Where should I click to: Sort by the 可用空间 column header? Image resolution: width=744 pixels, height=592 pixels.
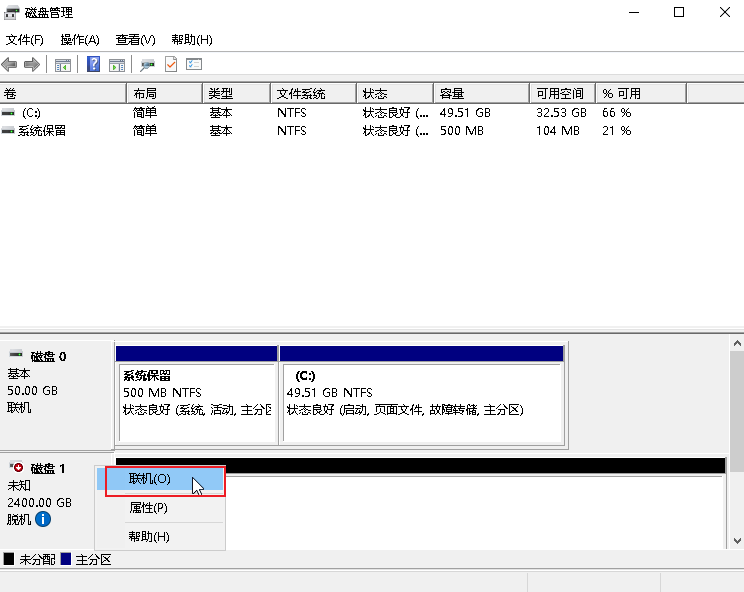tap(563, 93)
